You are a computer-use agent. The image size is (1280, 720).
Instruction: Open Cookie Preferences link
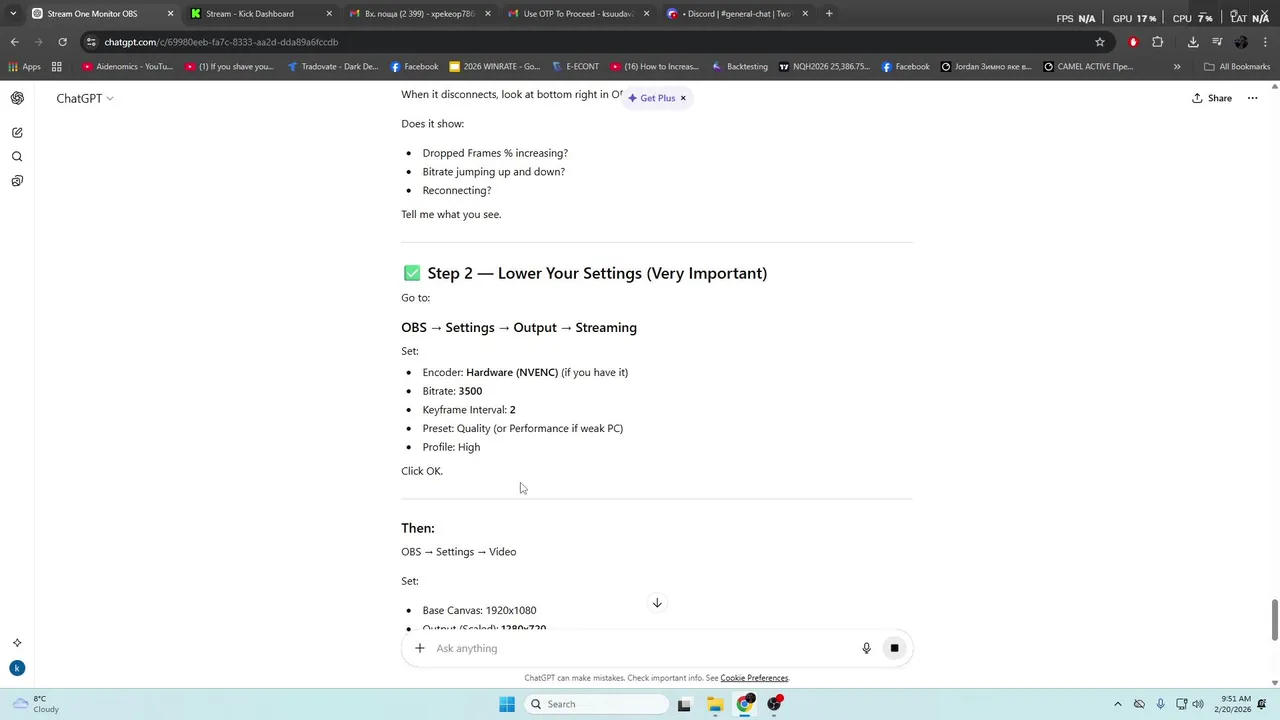coord(754,678)
